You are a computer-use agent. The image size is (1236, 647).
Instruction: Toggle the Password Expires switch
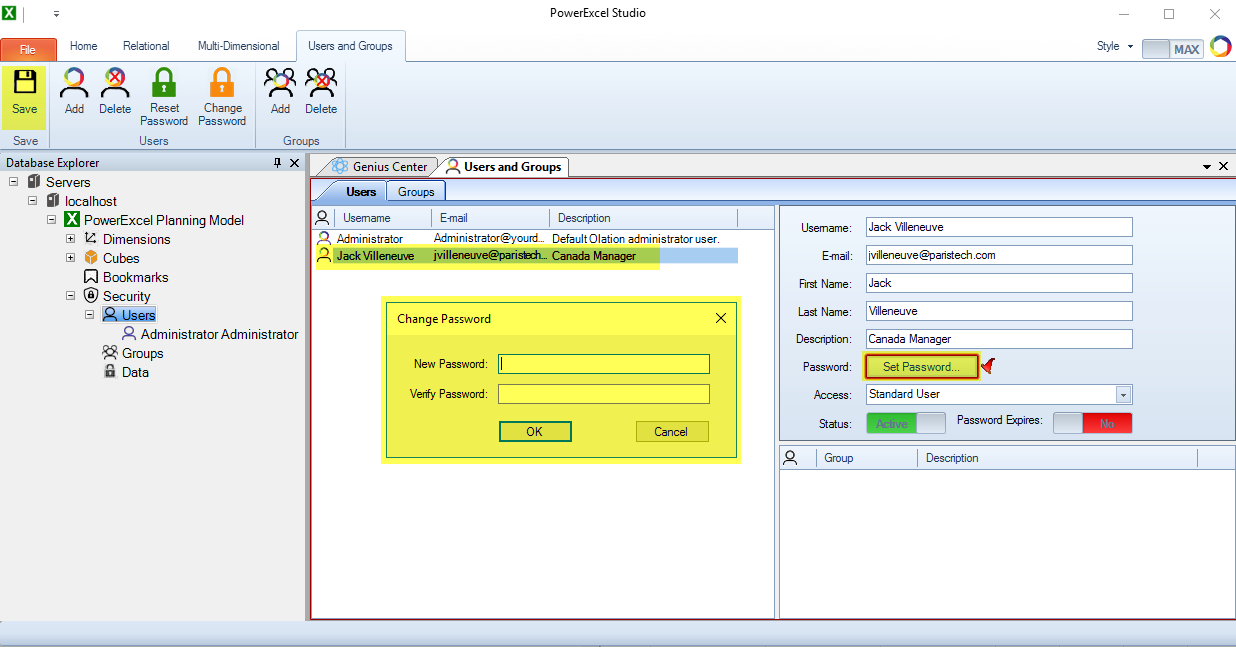(1092, 423)
